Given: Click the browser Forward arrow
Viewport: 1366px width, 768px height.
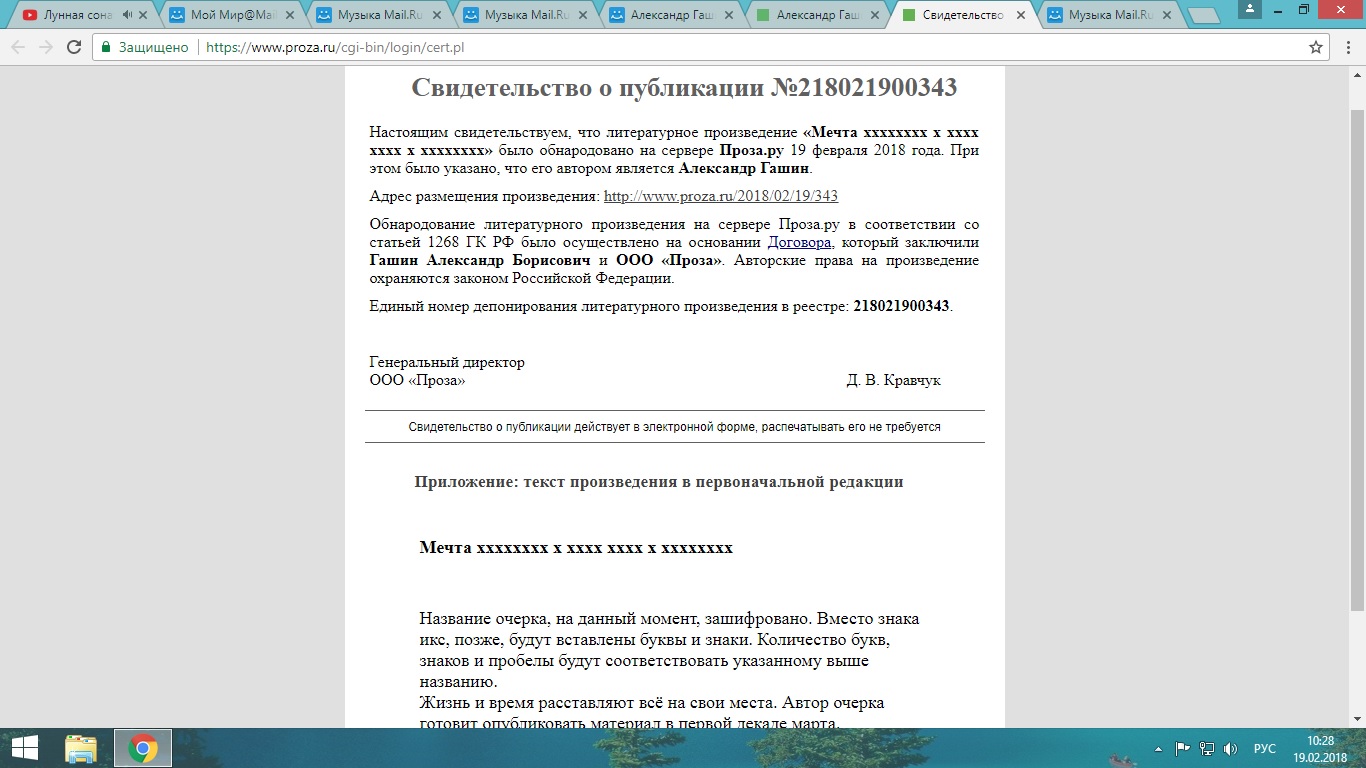Looking at the screenshot, I should point(46,47).
